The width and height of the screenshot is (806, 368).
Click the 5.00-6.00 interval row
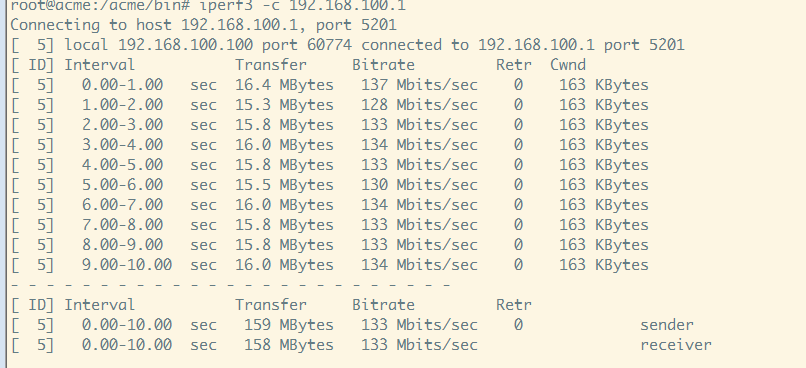click(329, 185)
